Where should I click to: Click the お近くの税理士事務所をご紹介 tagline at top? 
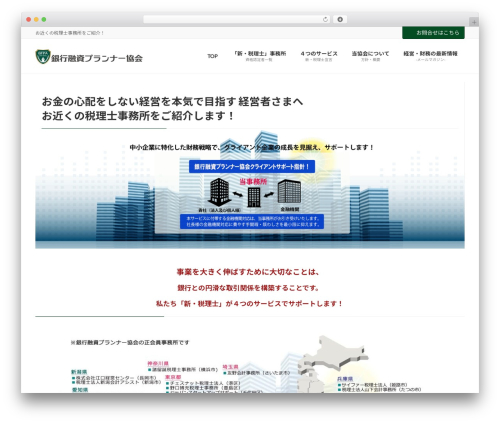tap(70, 33)
